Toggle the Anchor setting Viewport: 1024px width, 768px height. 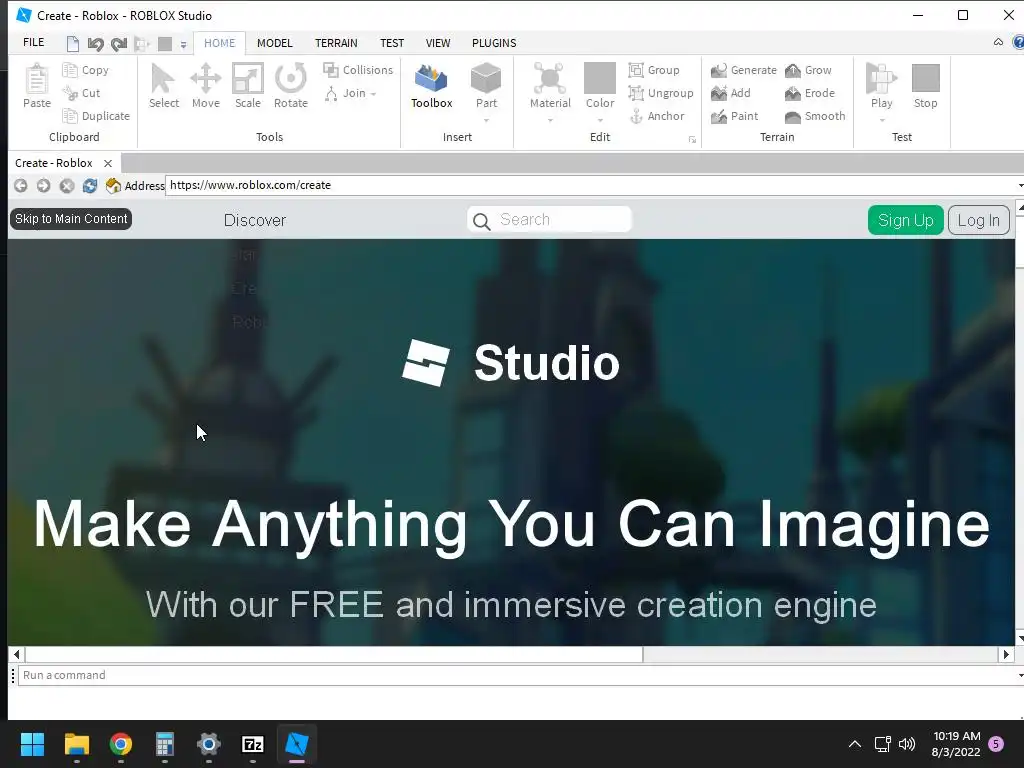point(656,116)
